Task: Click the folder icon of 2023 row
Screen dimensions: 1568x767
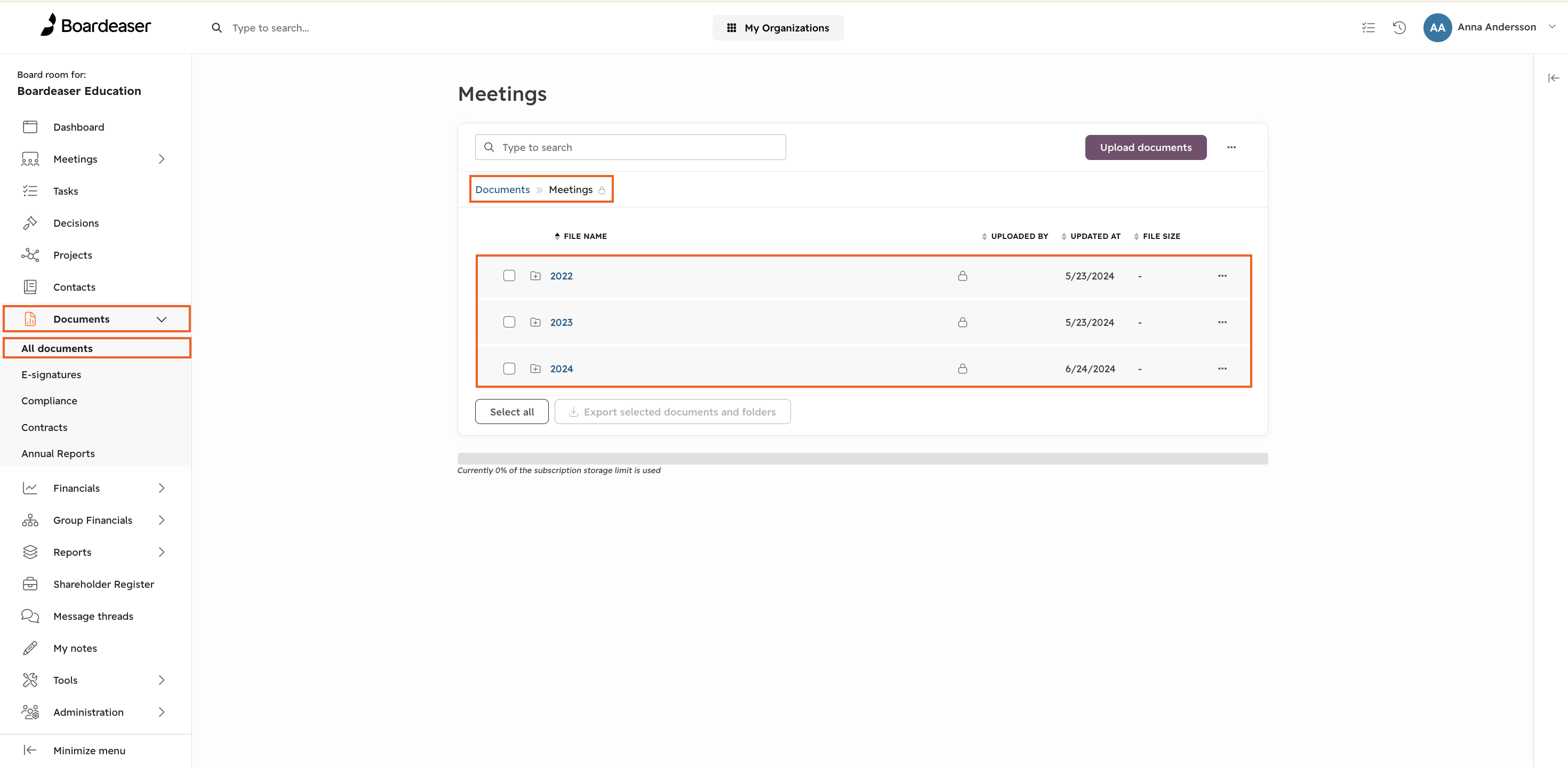Action: (x=535, y=322)
